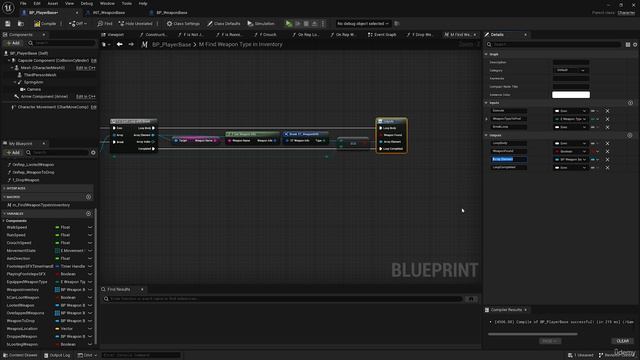Open the Debug menu
The width and height of the screenshot is (640, 360).
click(87, 4)
